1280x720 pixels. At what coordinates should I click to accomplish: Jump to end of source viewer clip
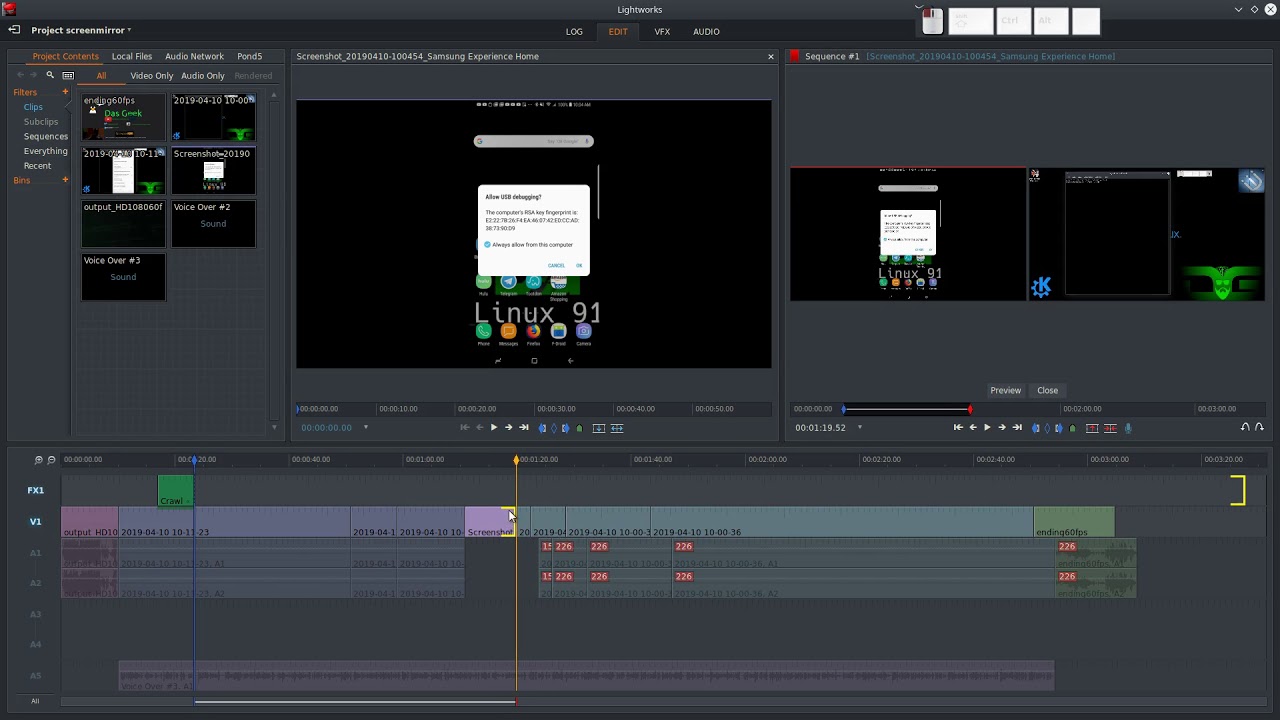click(523, 428)
